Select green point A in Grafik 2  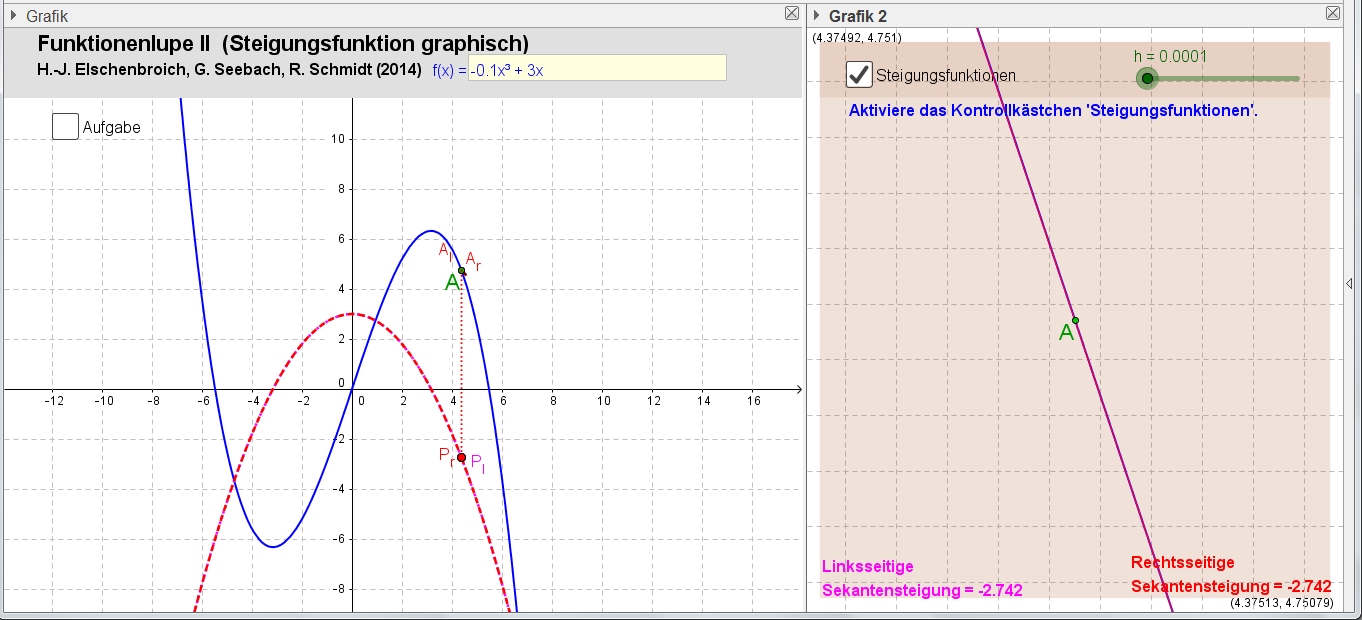(x=1075, y=320)
